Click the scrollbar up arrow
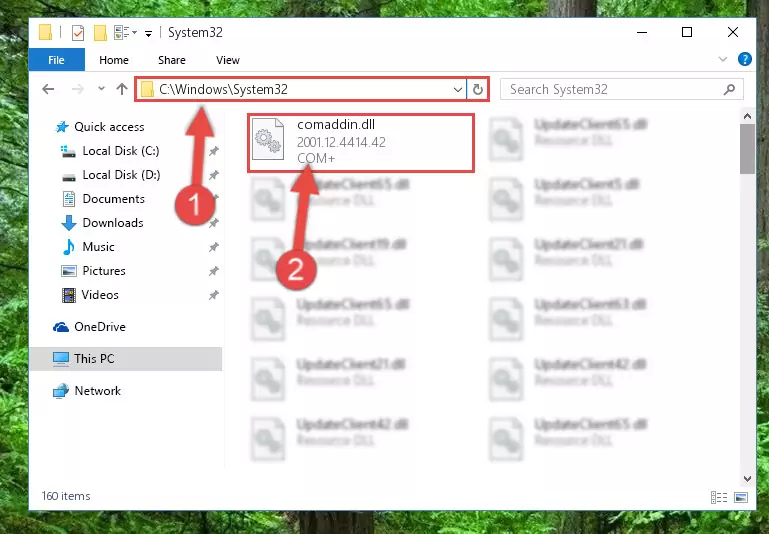Screen dimensions: 769x534 (x=747, y=116)
